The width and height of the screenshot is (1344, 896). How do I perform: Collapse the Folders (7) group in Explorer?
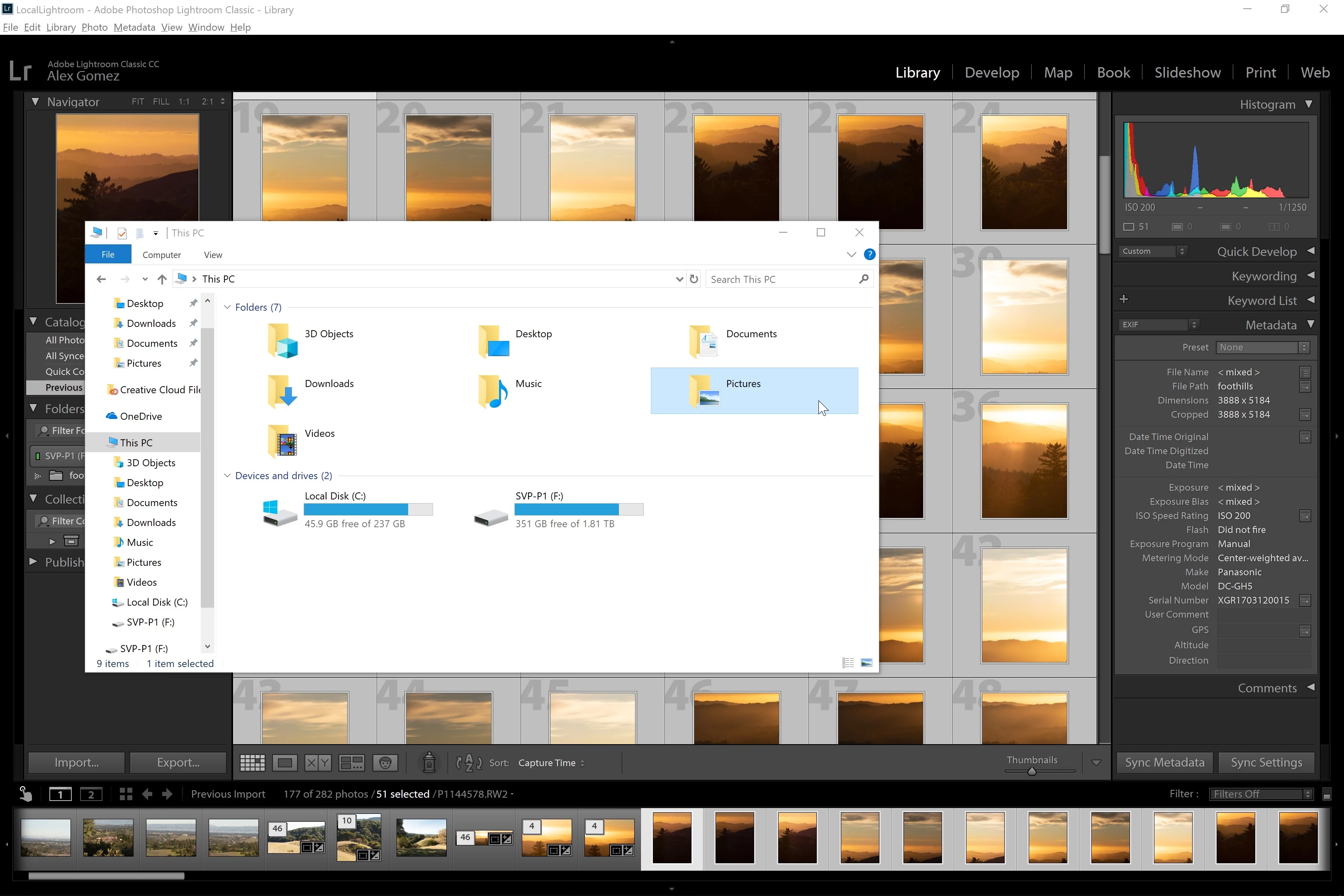click(x=227, y=307)
